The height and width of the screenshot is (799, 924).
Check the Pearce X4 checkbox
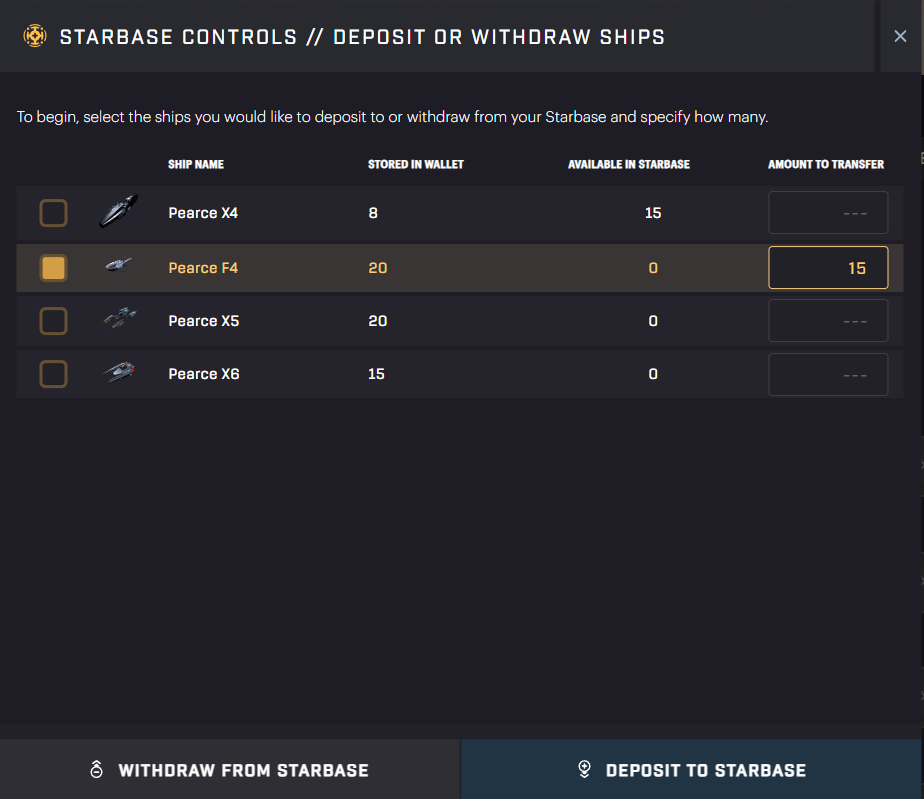[53, 213]
